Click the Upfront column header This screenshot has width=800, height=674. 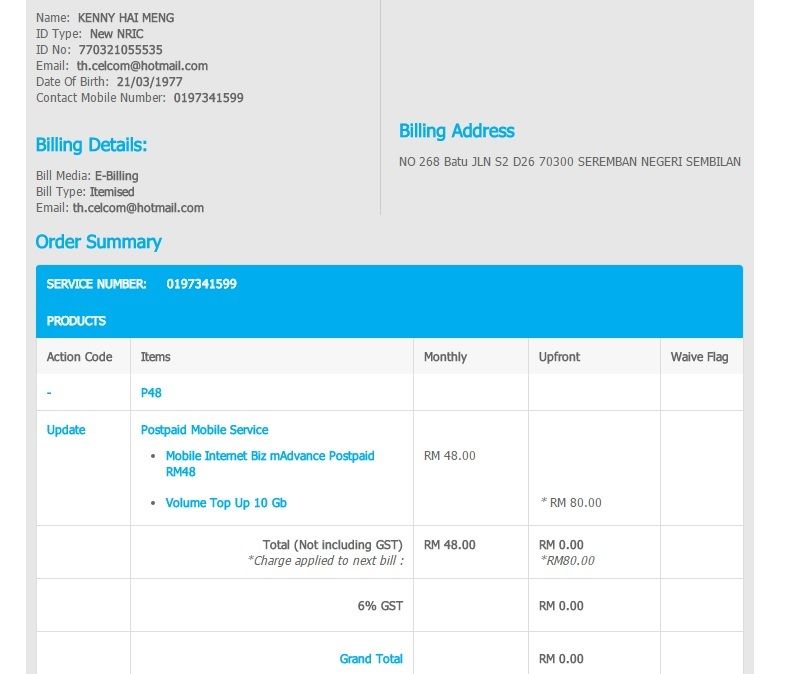[x=559, y=357]
